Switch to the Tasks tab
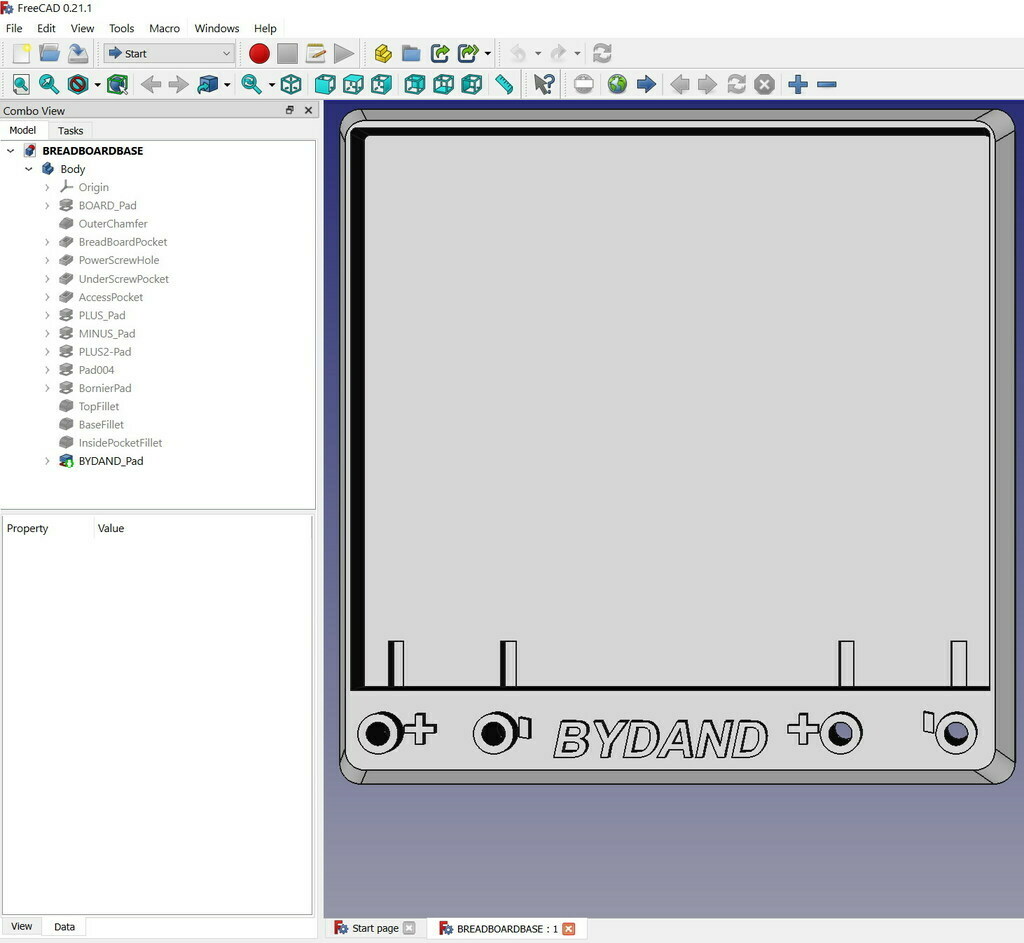Image resolution: width=1024 pixels, height=943 pixels. pyautogui.click(x=70, y=131)
